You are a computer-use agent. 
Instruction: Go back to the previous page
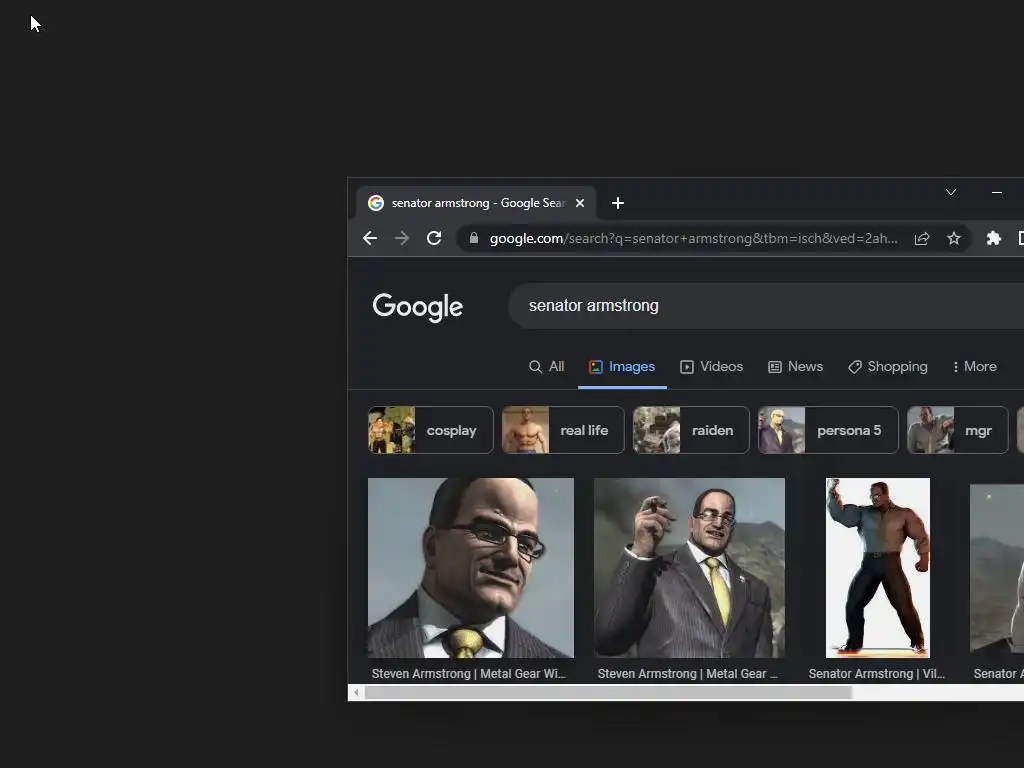[370, 238]
